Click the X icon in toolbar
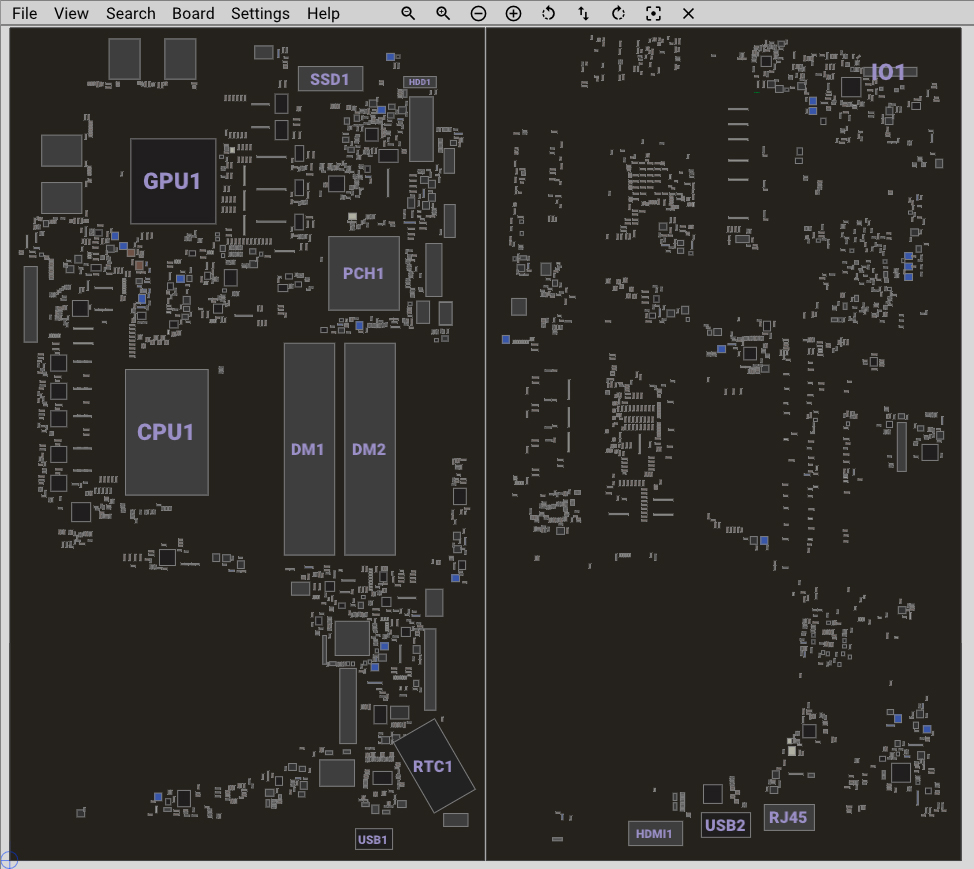The width and height of the screenshot is (974, 869). 688,14
